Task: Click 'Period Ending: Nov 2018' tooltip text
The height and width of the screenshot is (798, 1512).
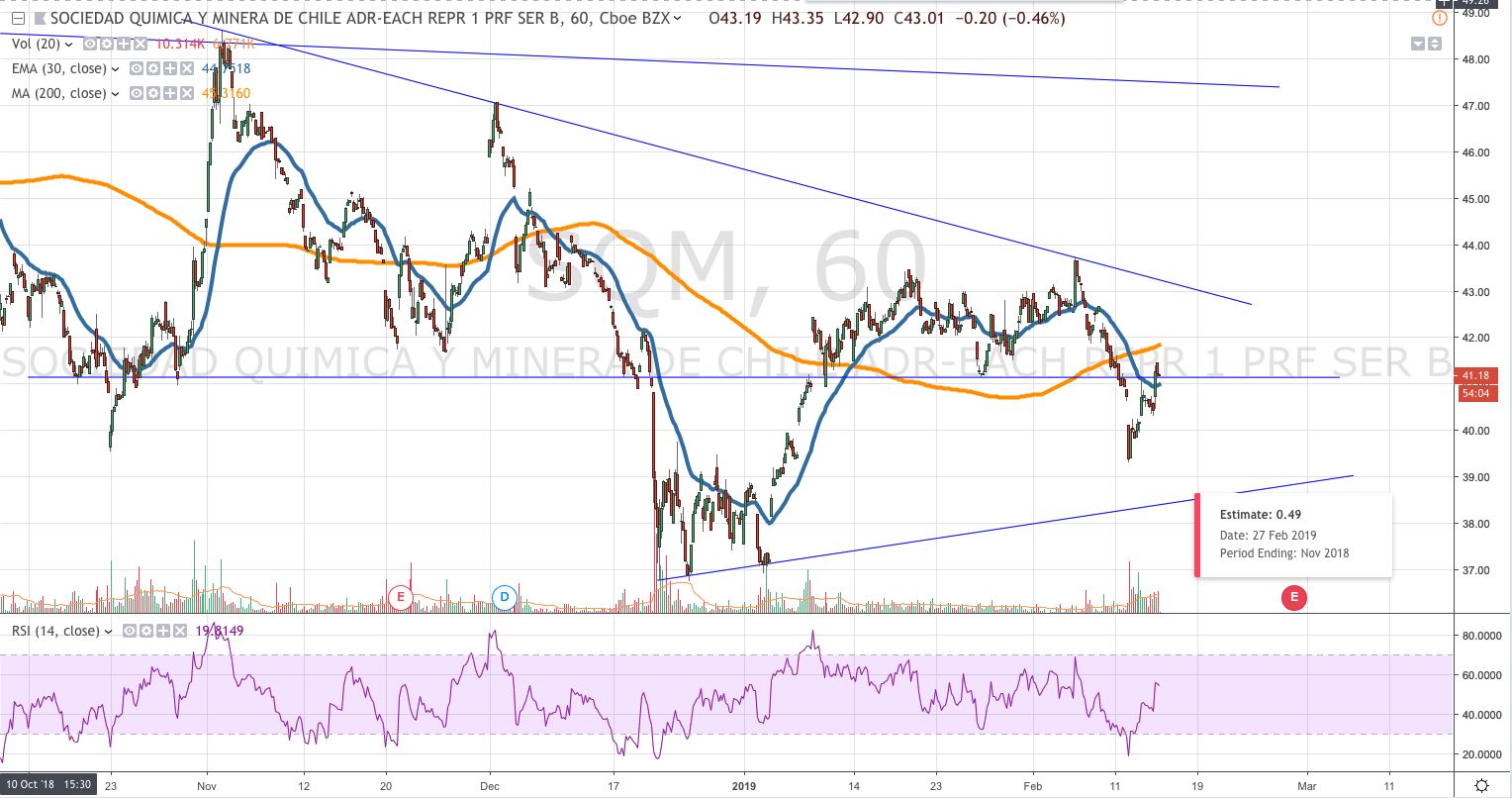Action: (1284, 553)
